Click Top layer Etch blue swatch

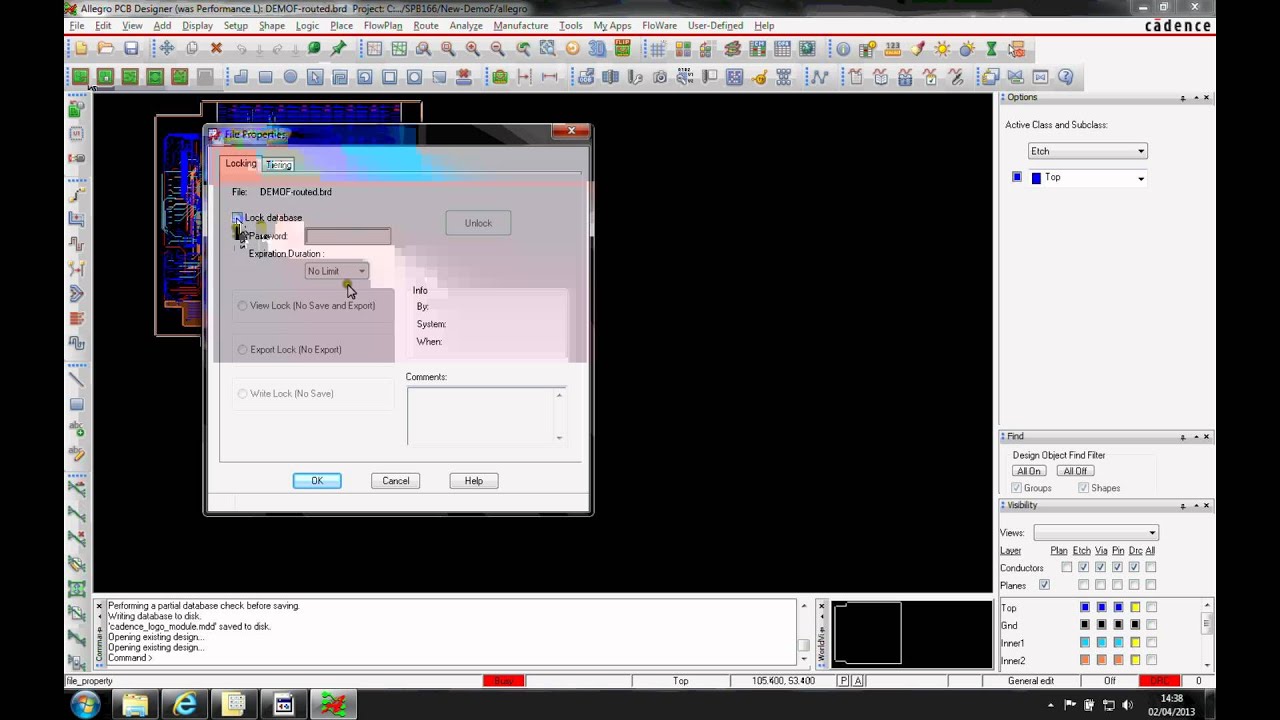point(1084,608)
